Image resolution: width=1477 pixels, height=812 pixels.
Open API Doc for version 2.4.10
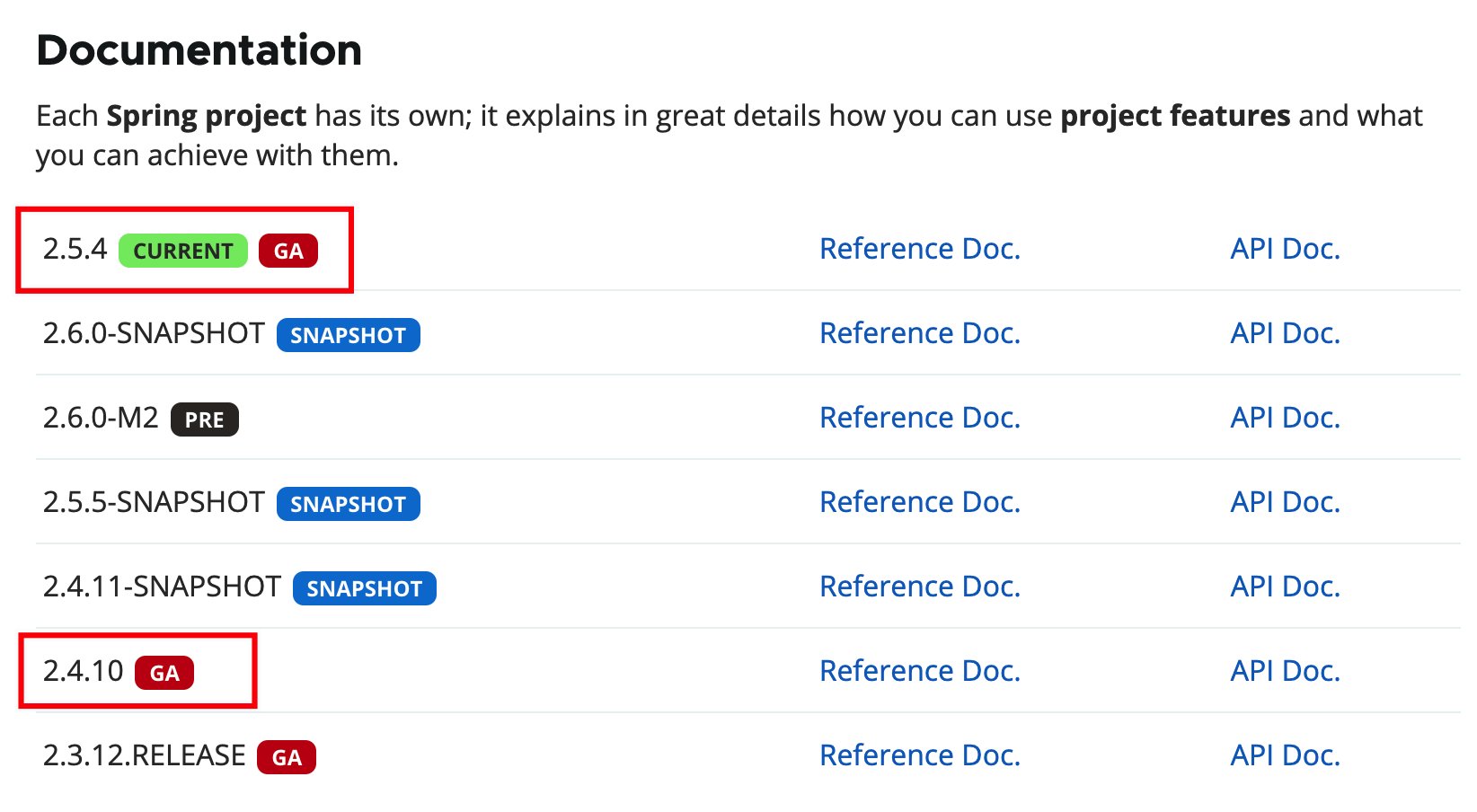tap(1285, 671)
